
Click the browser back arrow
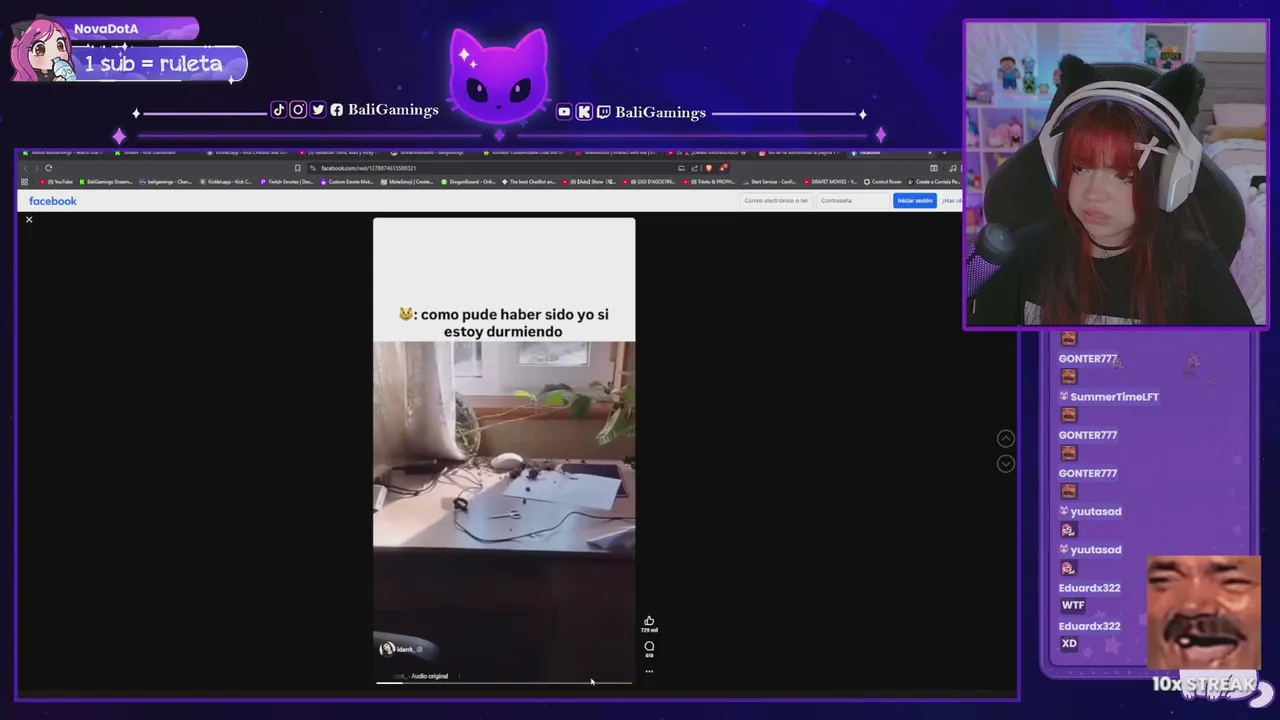click(x=25, y=168)
